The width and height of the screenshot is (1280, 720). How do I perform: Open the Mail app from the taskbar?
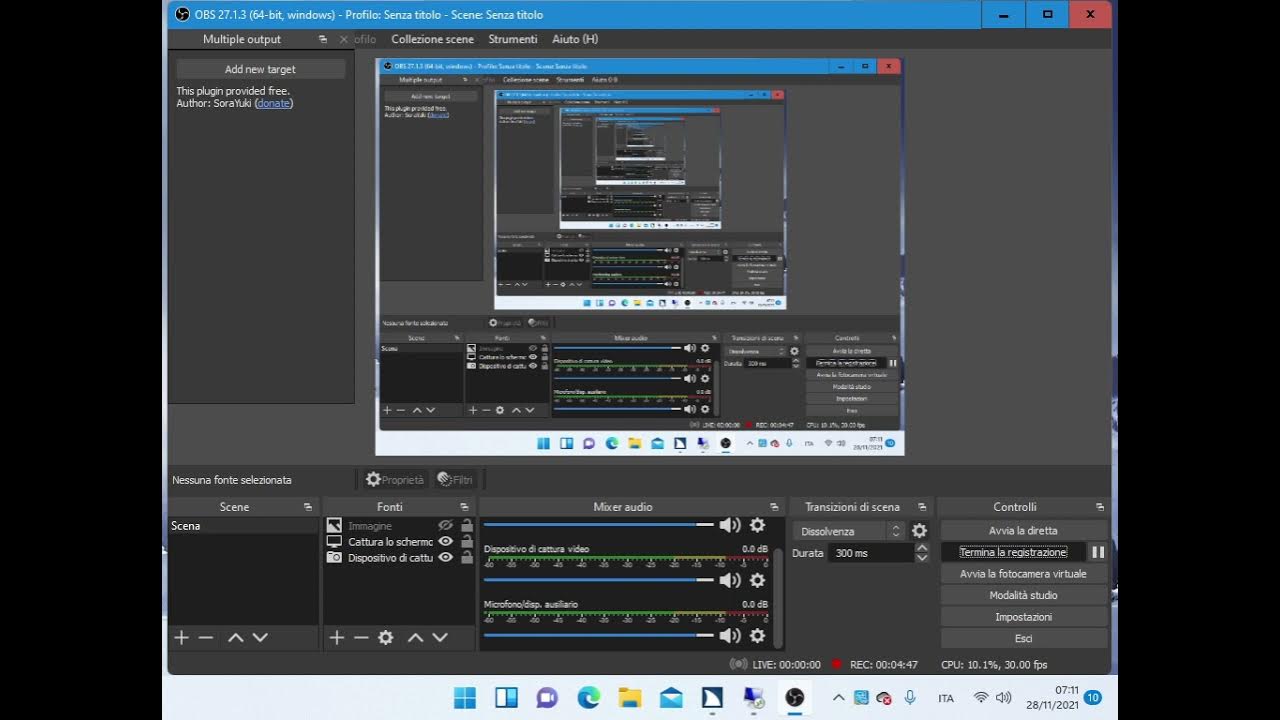[x=671, y=697]
